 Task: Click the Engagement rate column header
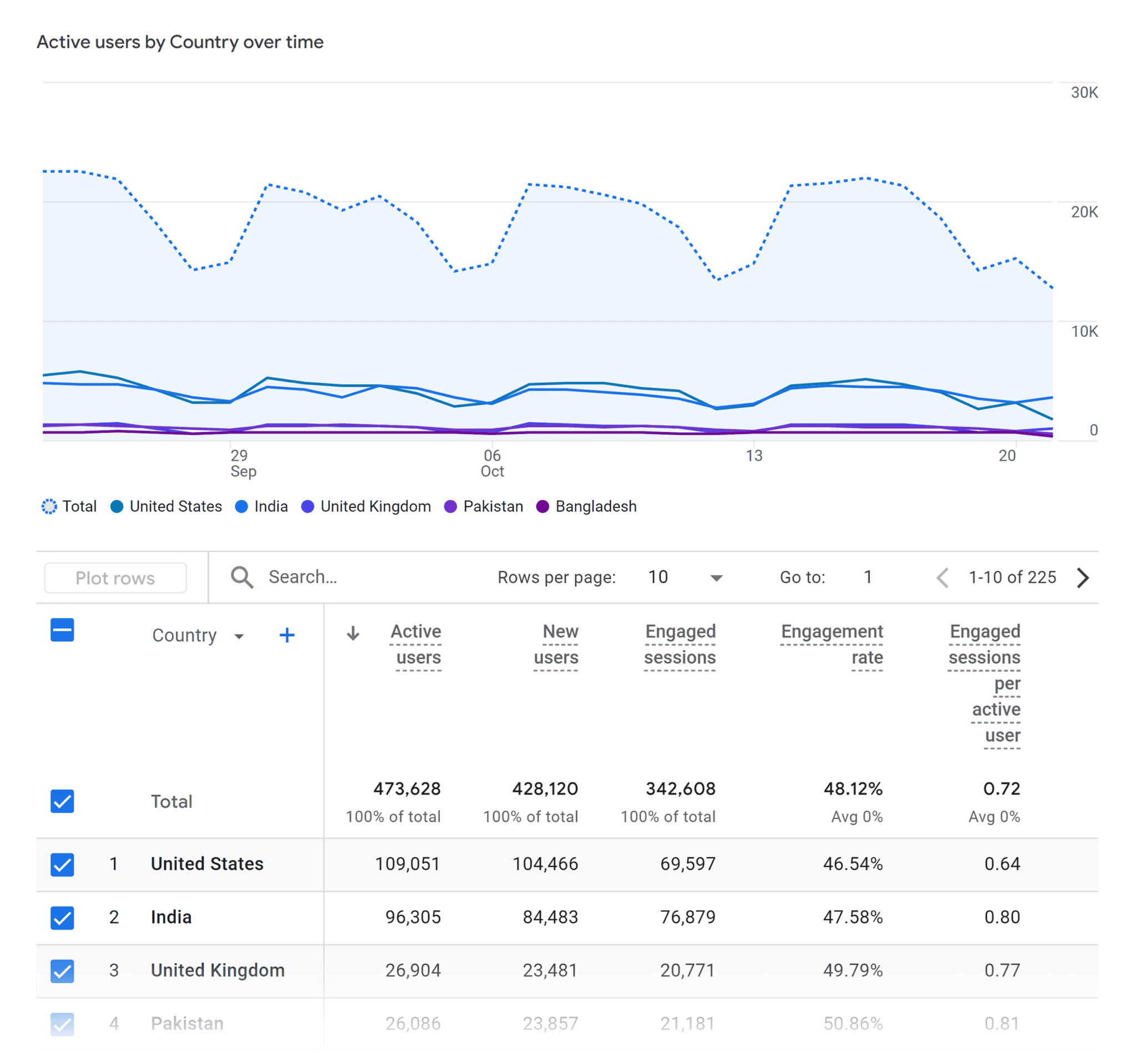[832, 644]
